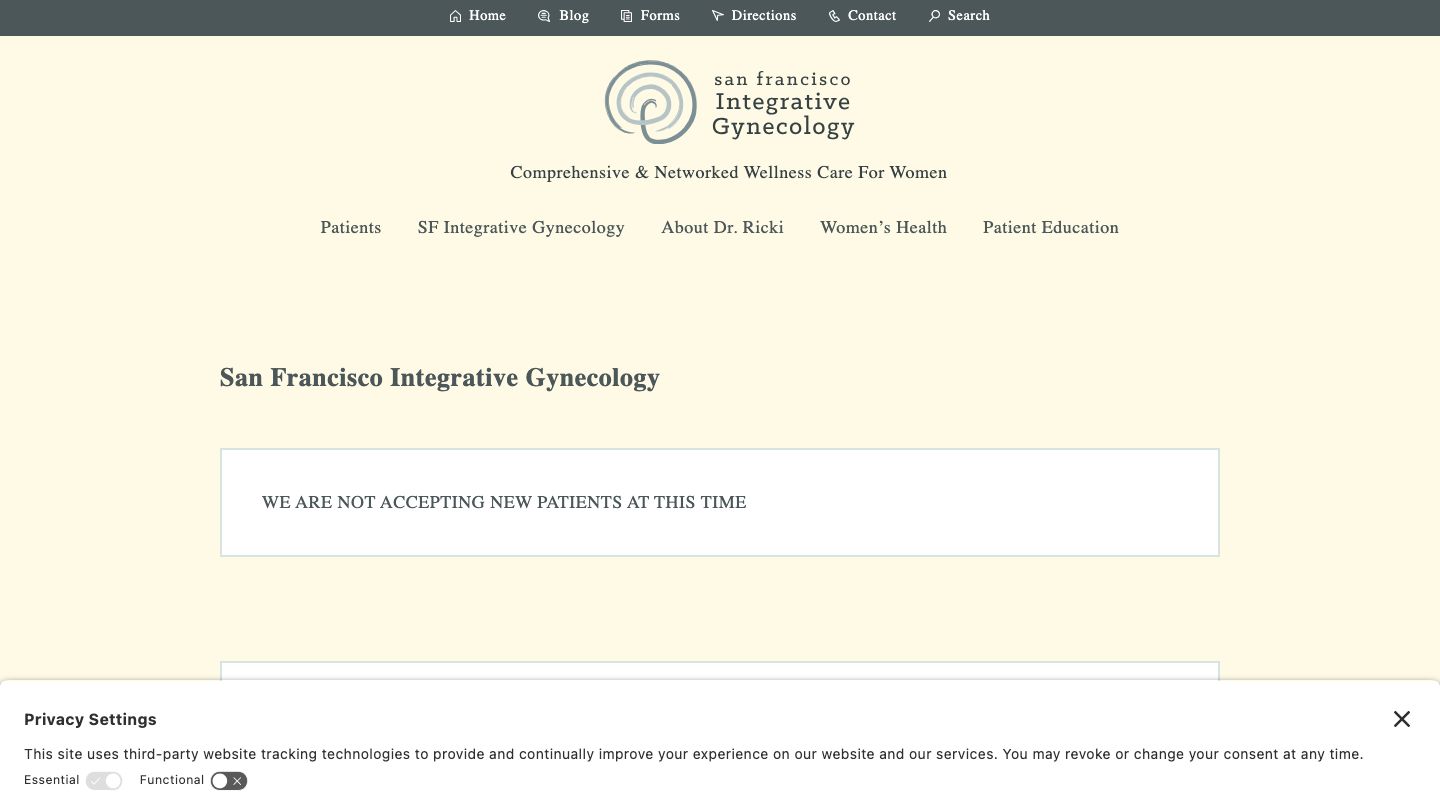
Task: Open the Patients menu
Action: click(350, 228)
